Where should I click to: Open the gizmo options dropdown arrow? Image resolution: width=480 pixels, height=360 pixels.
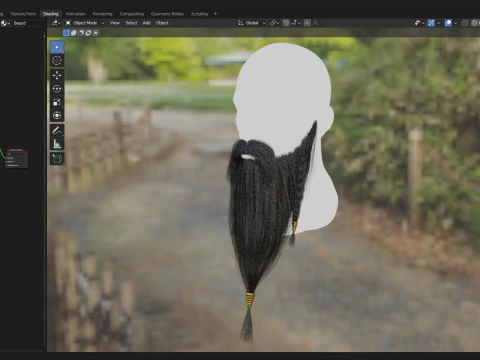pos(438,23)
